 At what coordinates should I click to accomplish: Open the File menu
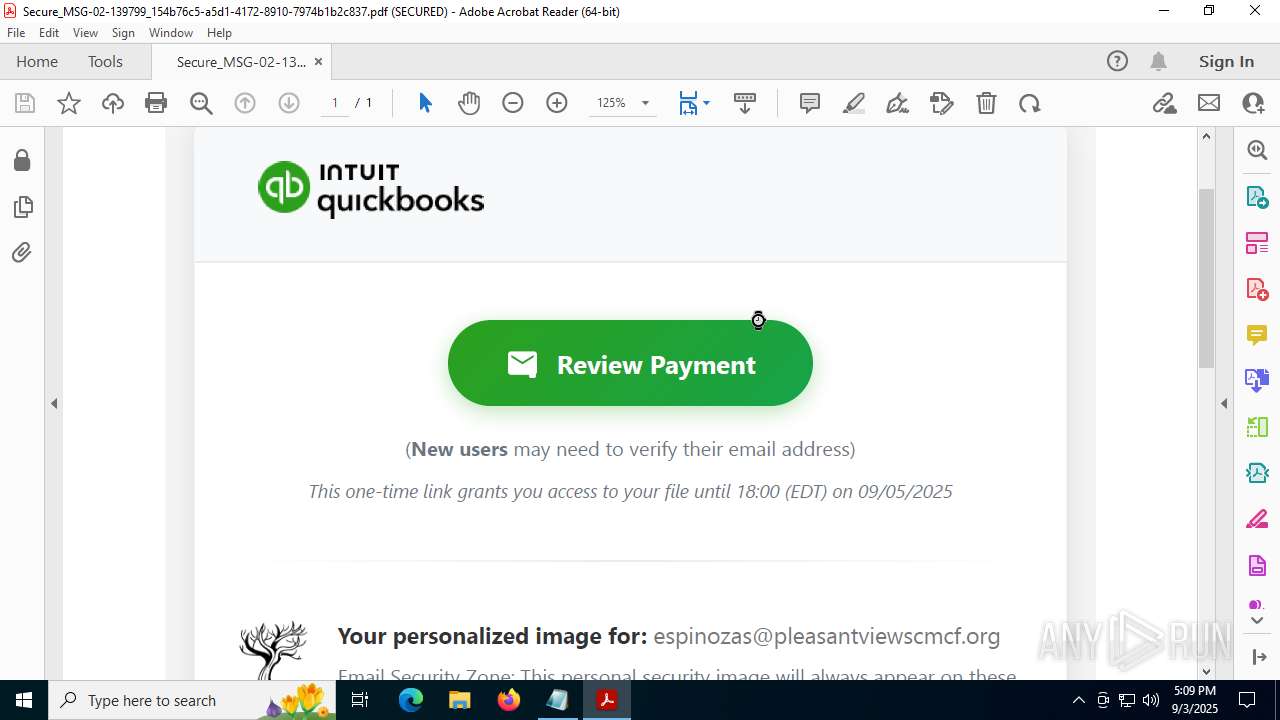pos(16,33)
